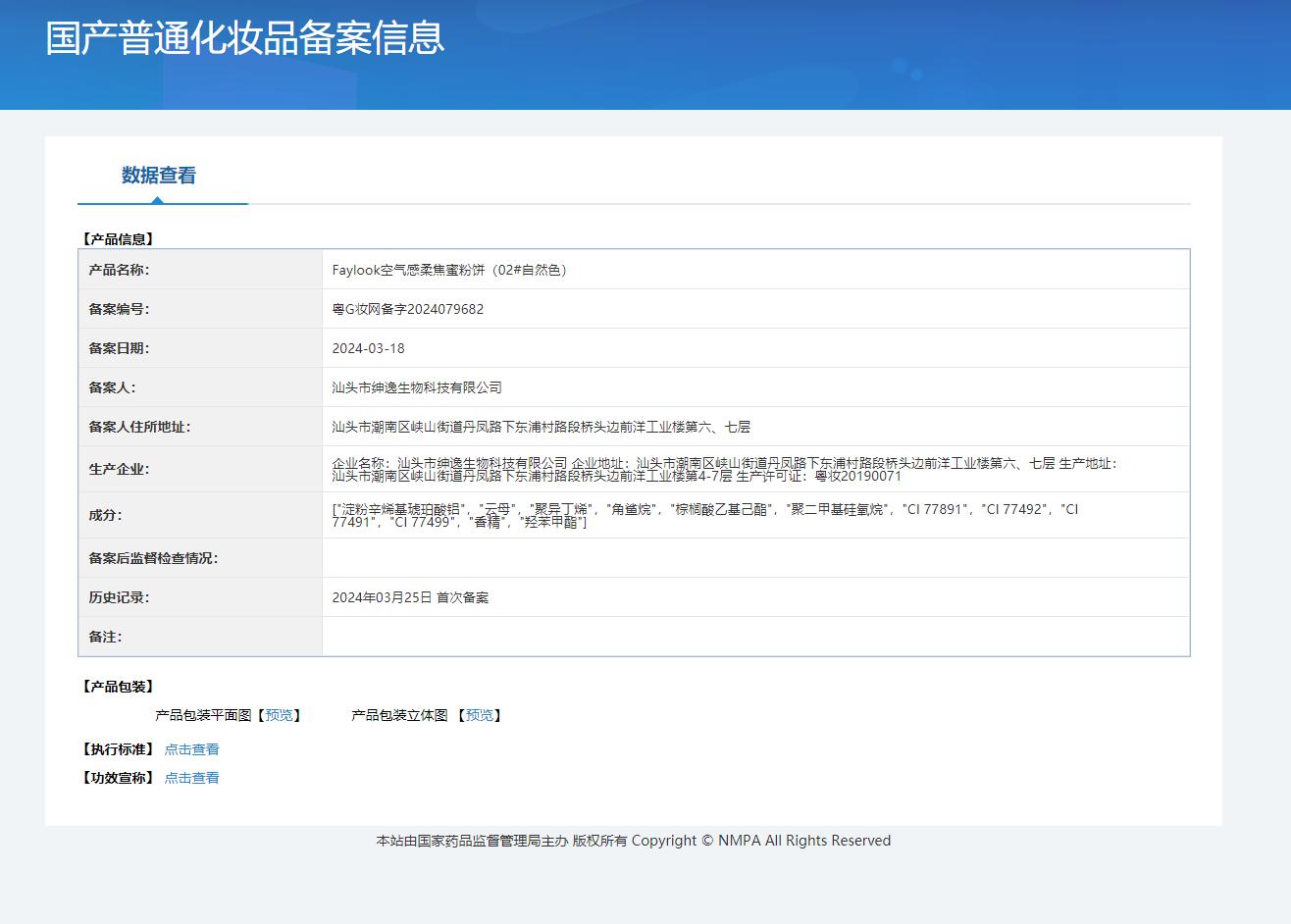Click the 【产品信息】 section heading
The height and width of the screenshot is (924, 1291).
coord(118,239)
